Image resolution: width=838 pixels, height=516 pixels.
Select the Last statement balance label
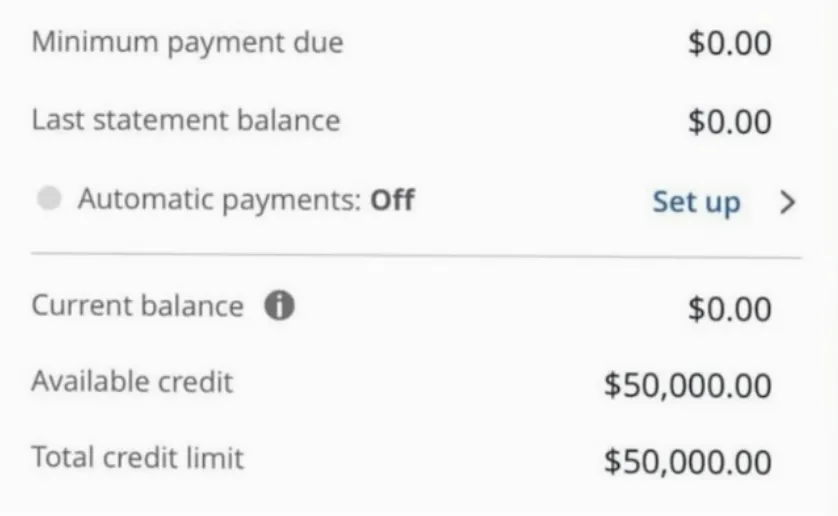click(x=186, y=120)
